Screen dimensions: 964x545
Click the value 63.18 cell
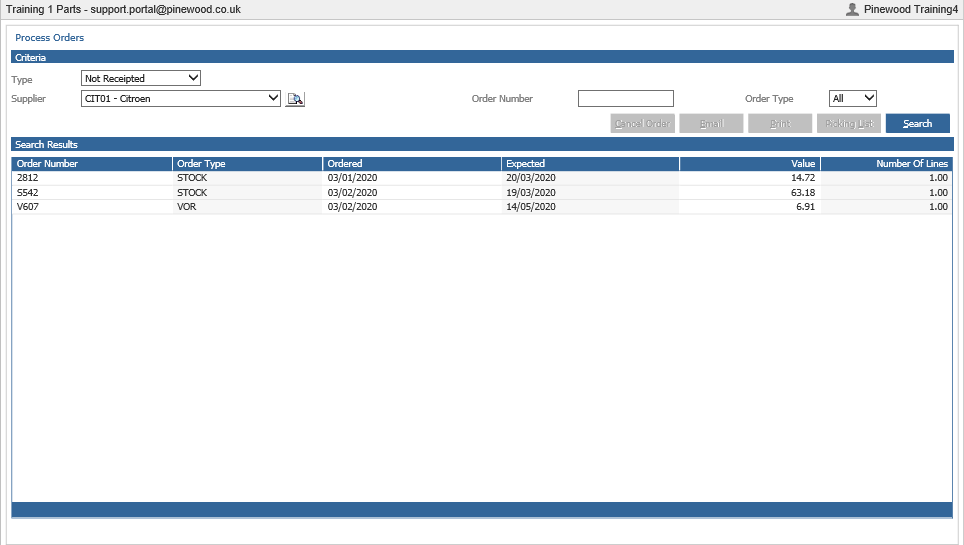pyautogui.click(x=750, y=193)
